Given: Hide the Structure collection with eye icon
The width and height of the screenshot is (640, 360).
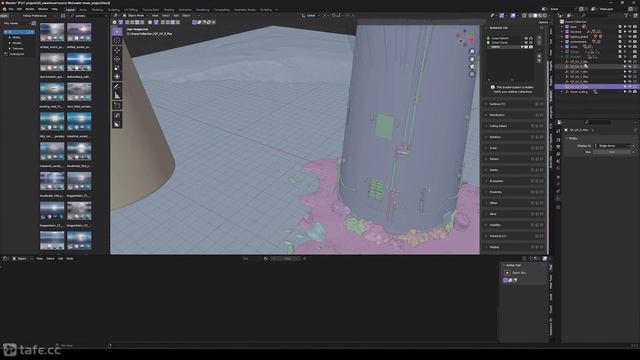Looking at the screenshot, I should pyautogui.click(x=630, y=31).
